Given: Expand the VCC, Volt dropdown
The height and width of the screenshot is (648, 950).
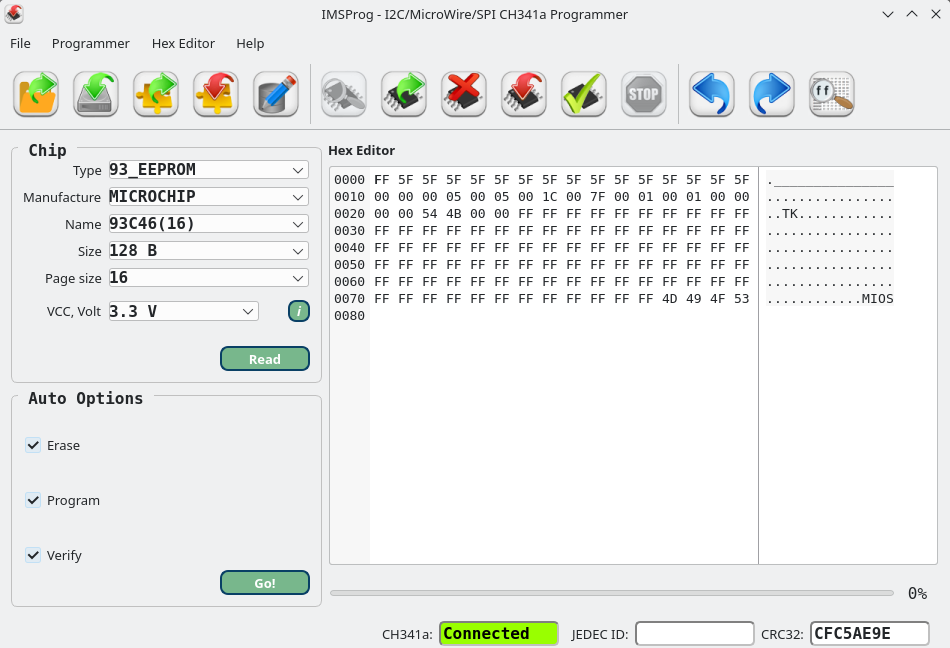Looking at the screenshot, I should [184, 311].
